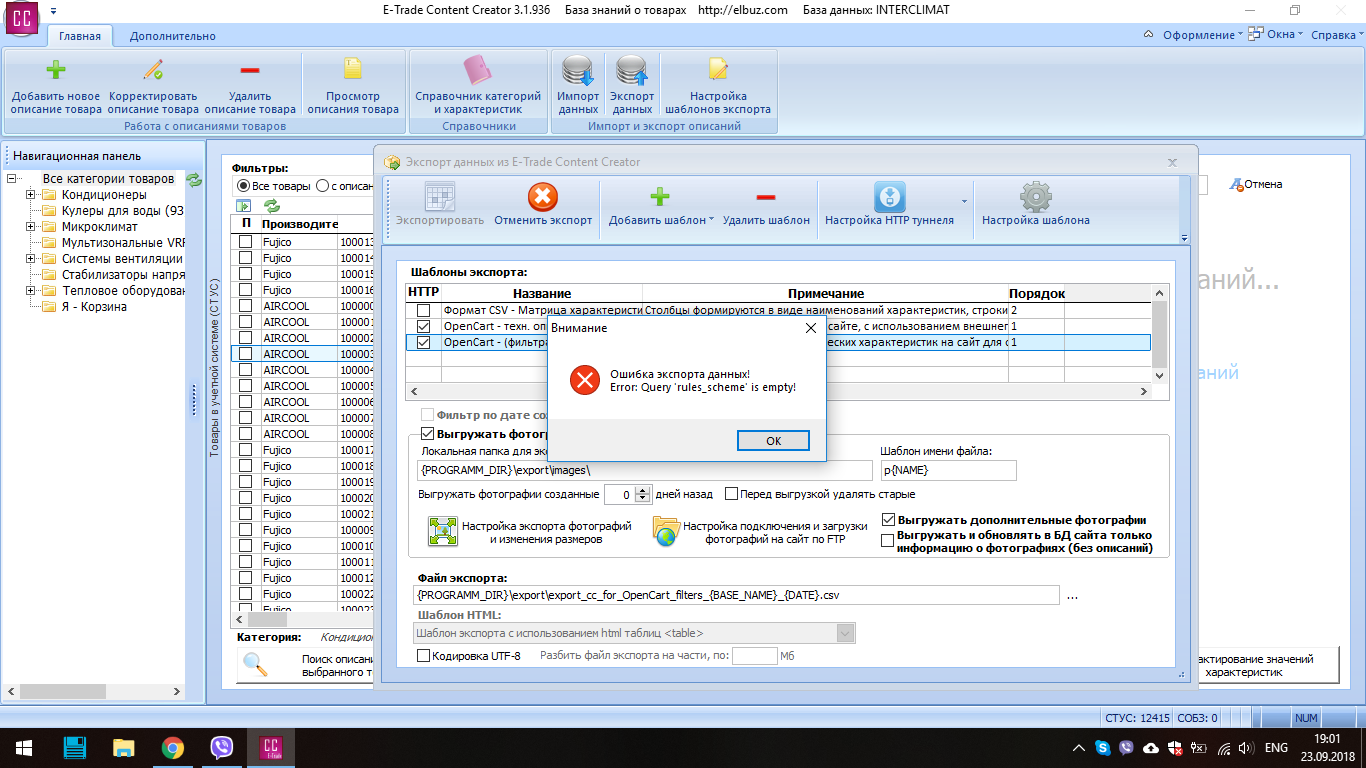This screenshot has width=1366, height=768.
Task: Switch to the Дополнительно ribbon tab
Action: pyautogui.click(x=172, y=36)
